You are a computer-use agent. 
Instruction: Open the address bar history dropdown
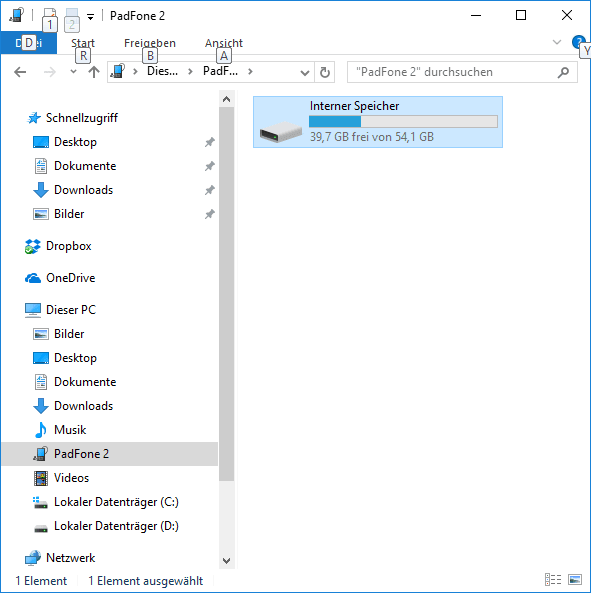click(305, 72)
